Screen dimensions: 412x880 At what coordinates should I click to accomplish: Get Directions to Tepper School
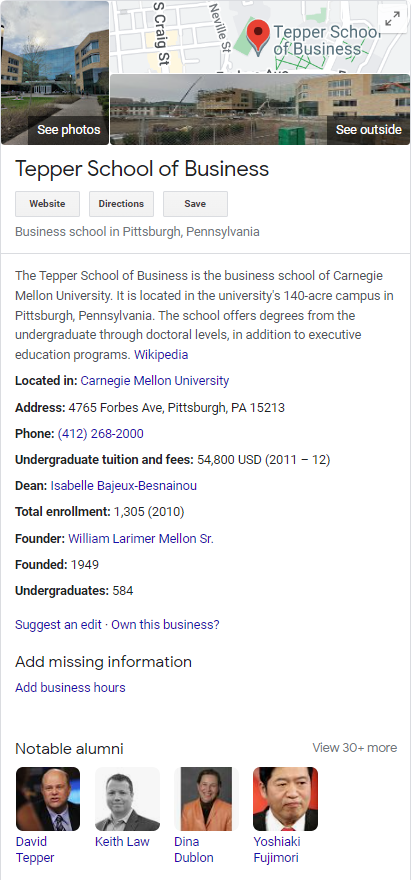(x=121, y=204)
